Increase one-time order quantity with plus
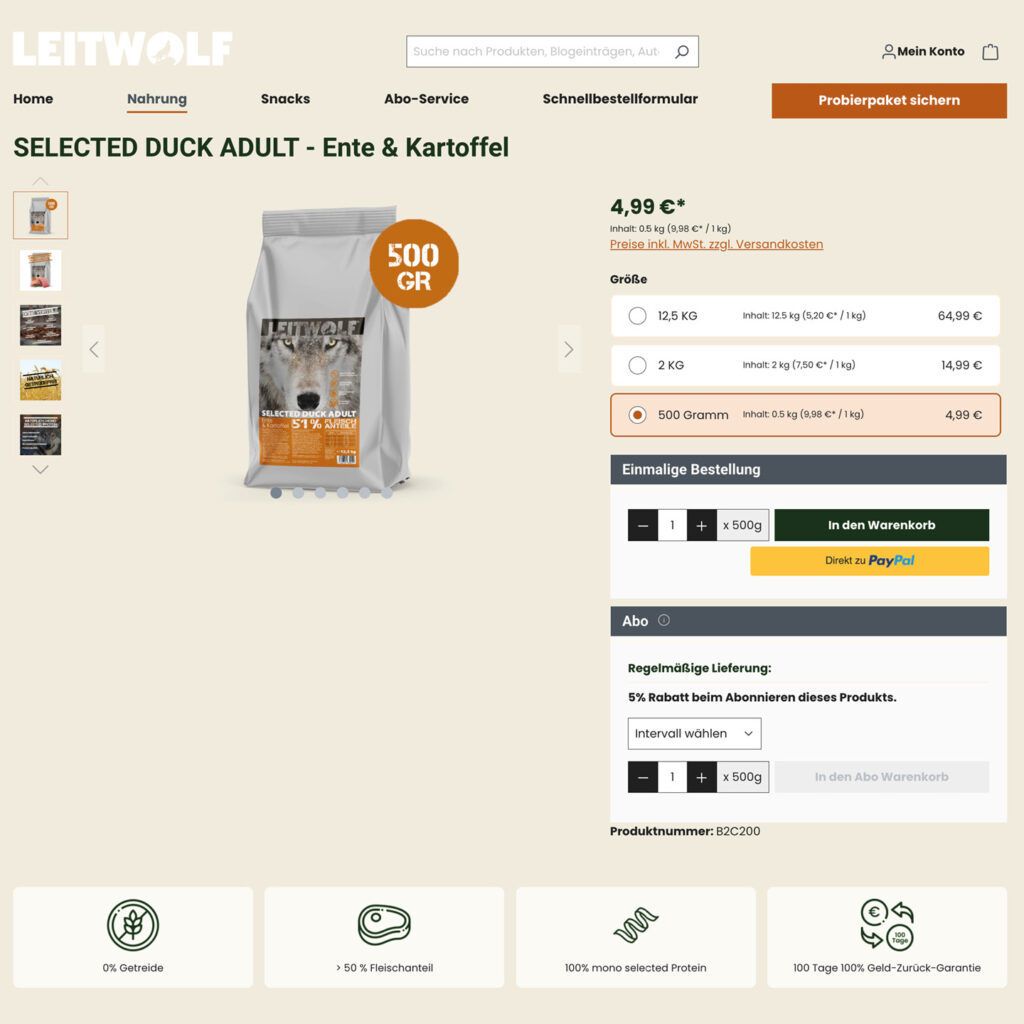The height and width of the screenshot is (1024, 1024). [701, 525]
